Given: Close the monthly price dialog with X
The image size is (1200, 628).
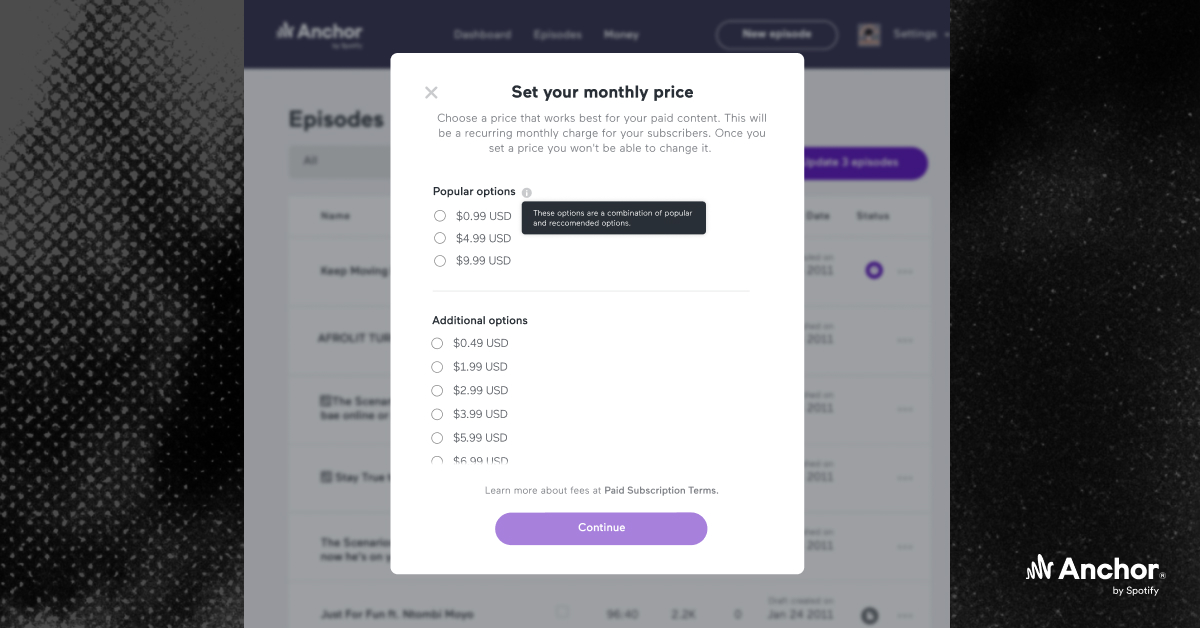Looking at the screenshot, I should point(431,93).
